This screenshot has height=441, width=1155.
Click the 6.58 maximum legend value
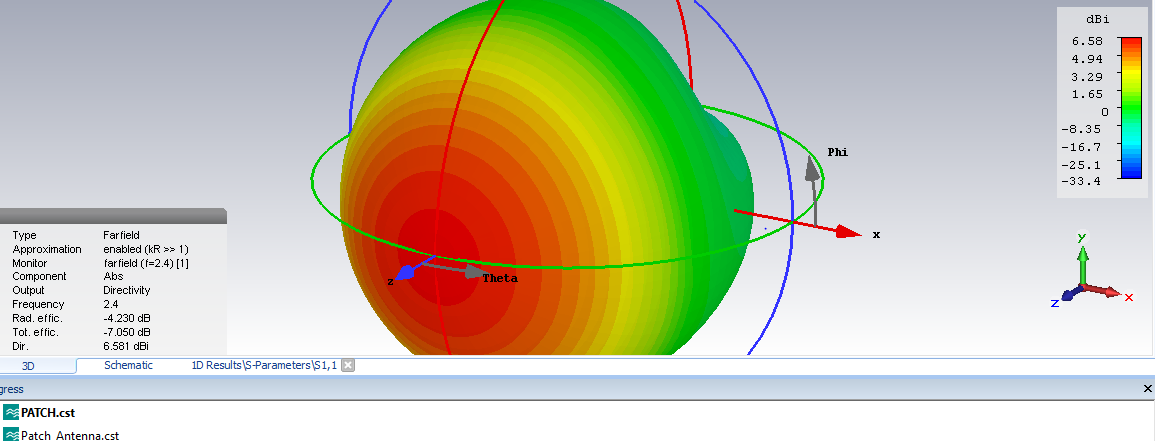coord(1087,41)
